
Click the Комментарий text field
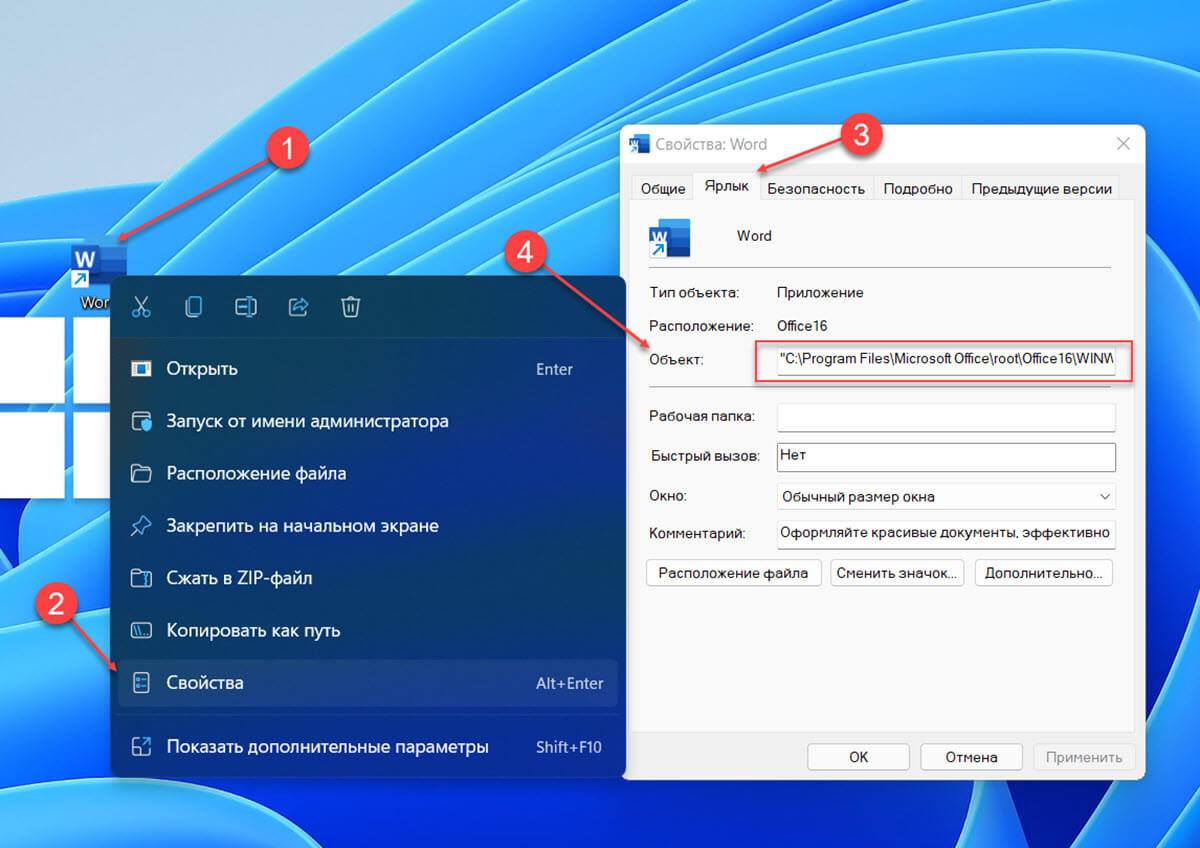click(946, 534)
